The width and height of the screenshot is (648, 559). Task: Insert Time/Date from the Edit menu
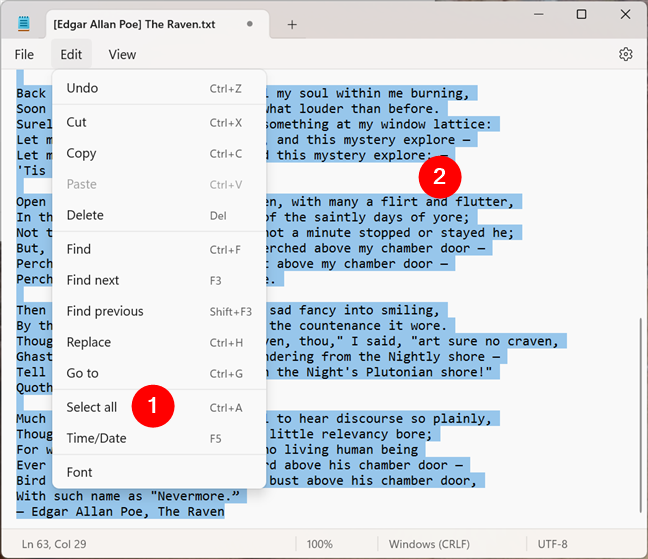click(x=159, y=438)
